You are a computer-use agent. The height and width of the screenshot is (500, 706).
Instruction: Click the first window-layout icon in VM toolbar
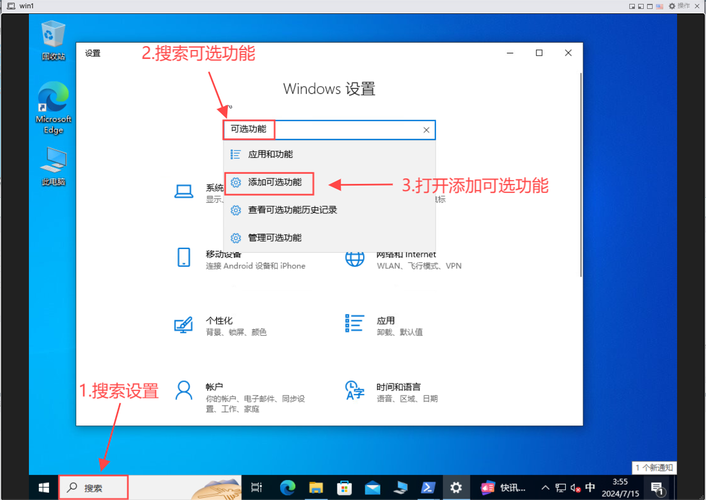point(632,6)
